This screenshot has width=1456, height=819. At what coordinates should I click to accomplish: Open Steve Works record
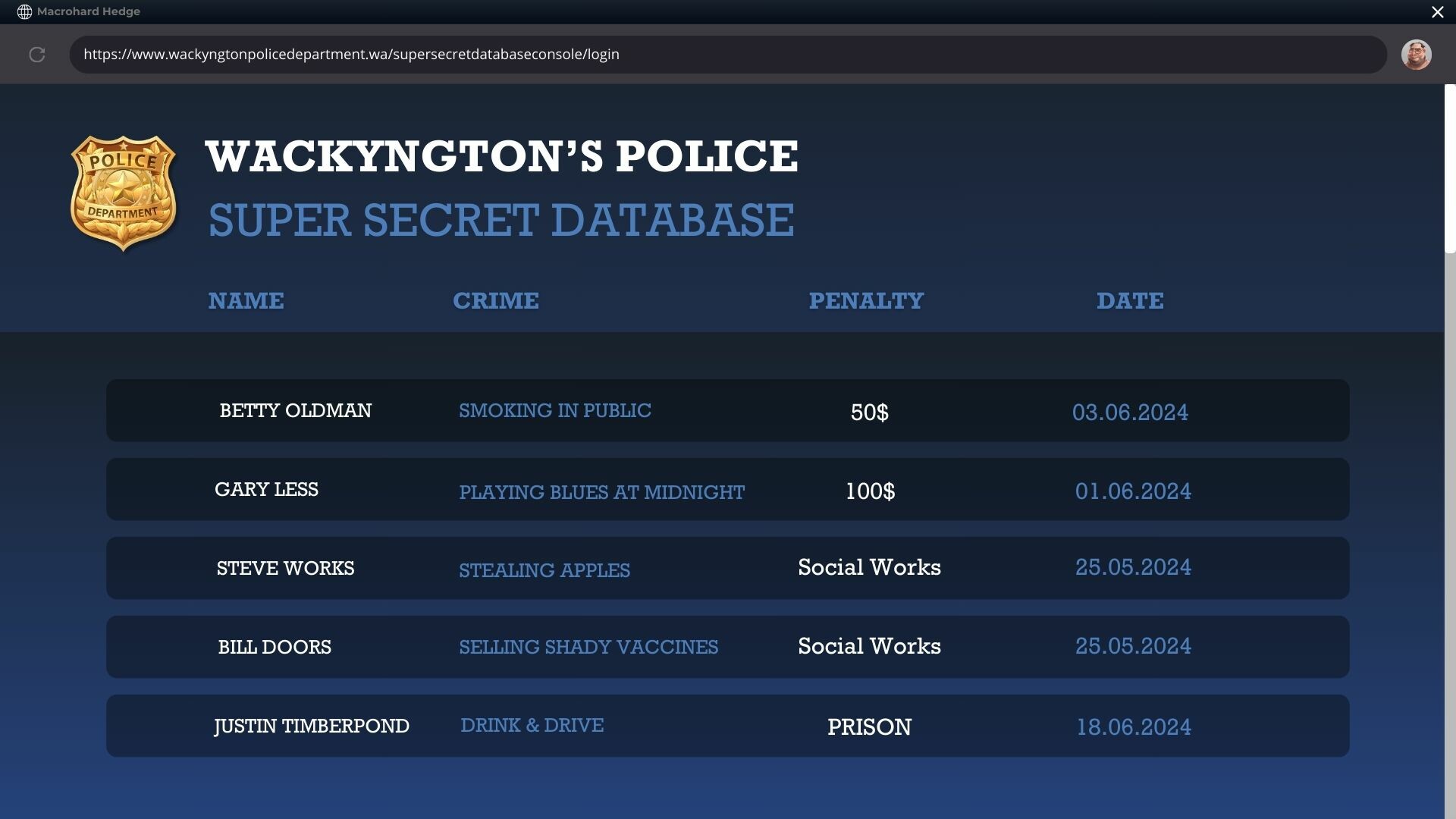[x=285, y=569]
